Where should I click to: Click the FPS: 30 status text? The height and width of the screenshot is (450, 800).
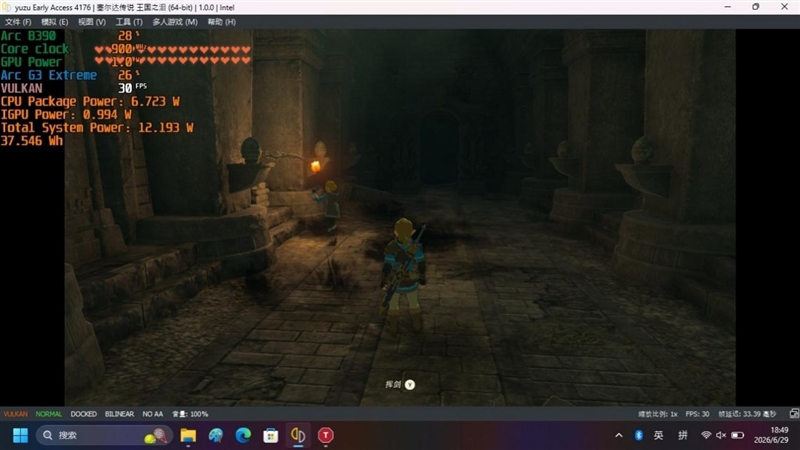pyautogui.click(x=697, y=414)
